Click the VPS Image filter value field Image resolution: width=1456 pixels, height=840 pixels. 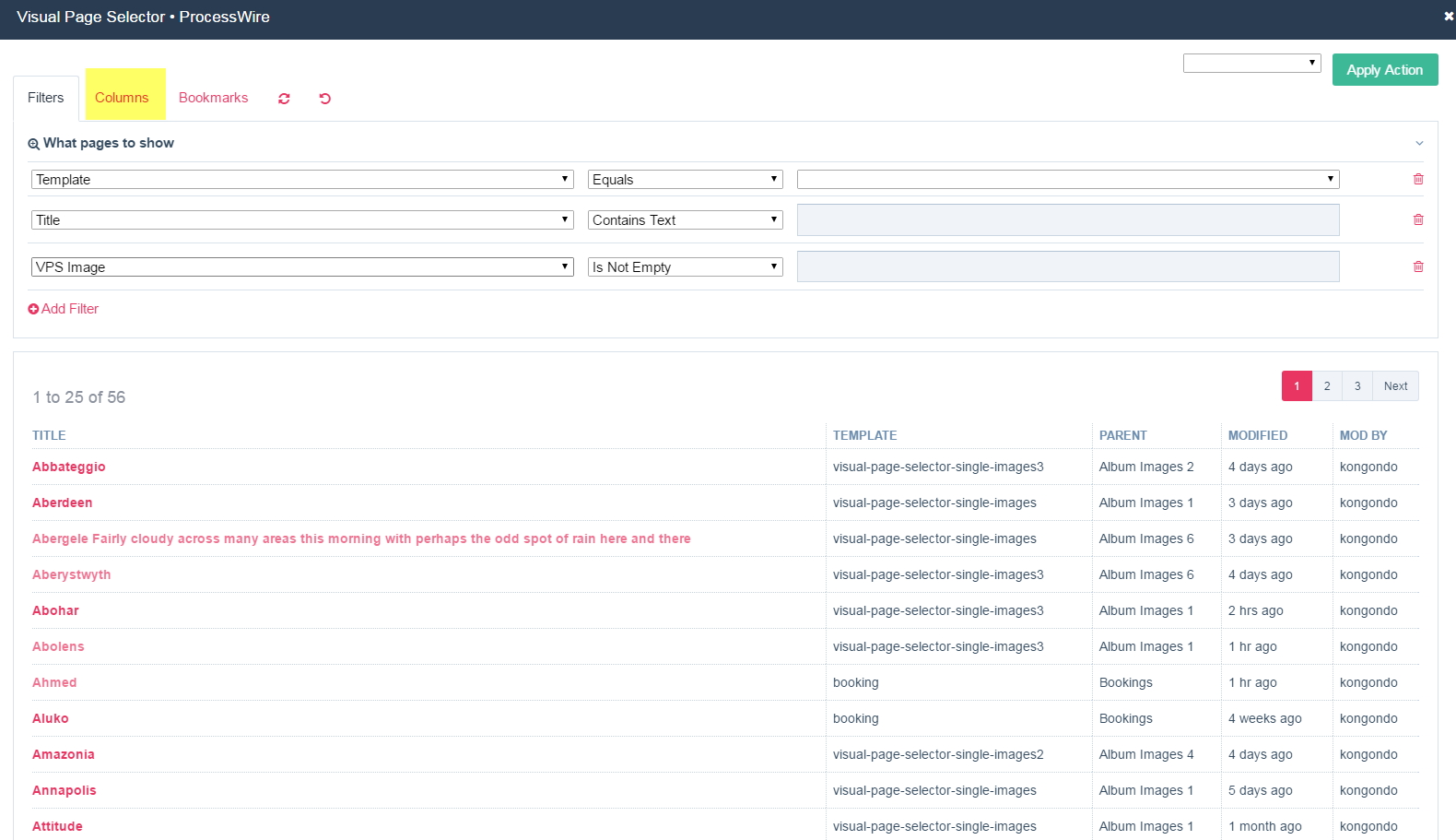pos(1068,266)
